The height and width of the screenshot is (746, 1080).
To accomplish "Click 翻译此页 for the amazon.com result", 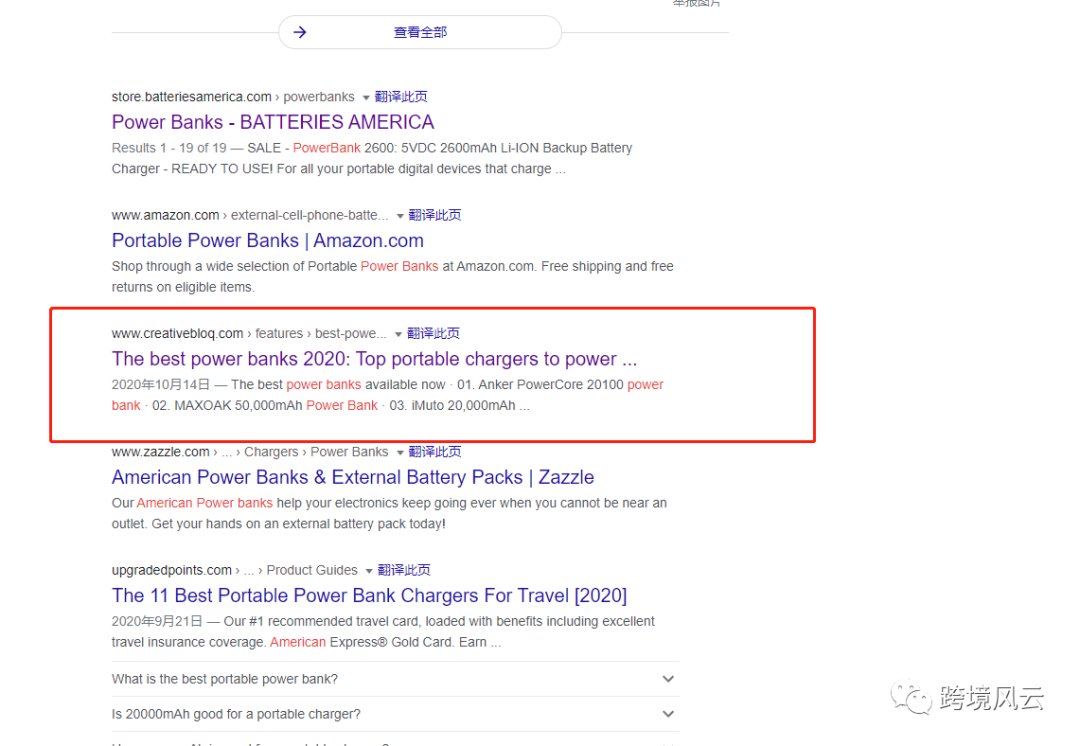I will click(x=435, y=215).
